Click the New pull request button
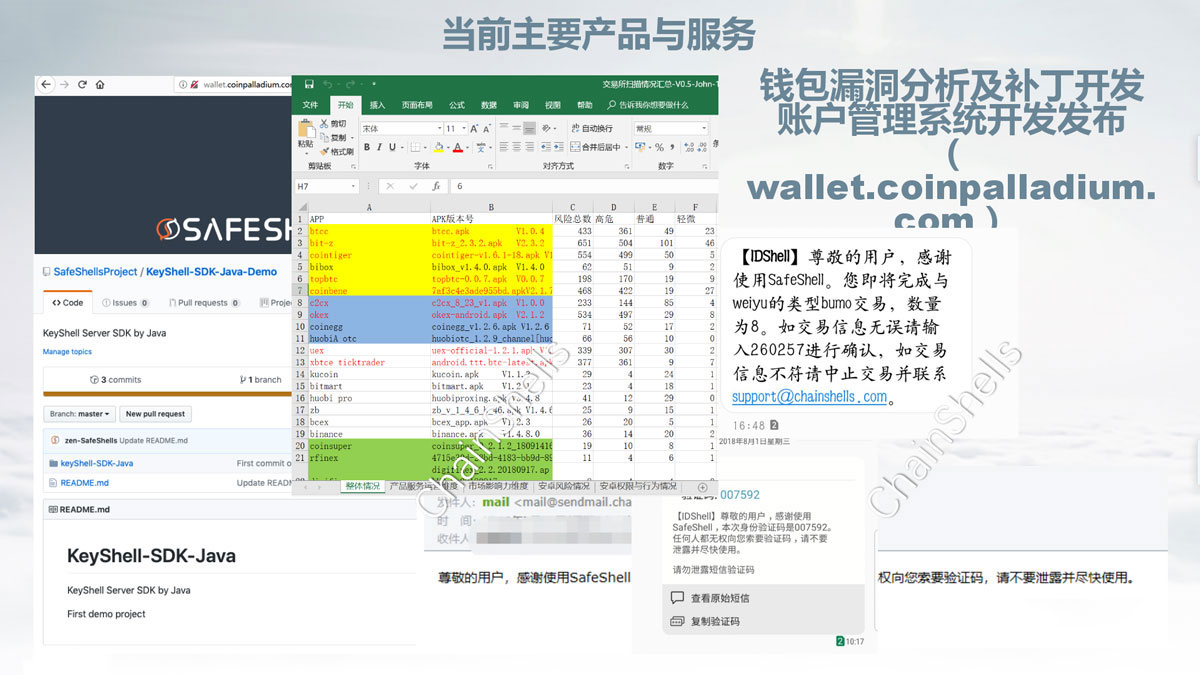 pyautogui.click(x=155, y=413)
